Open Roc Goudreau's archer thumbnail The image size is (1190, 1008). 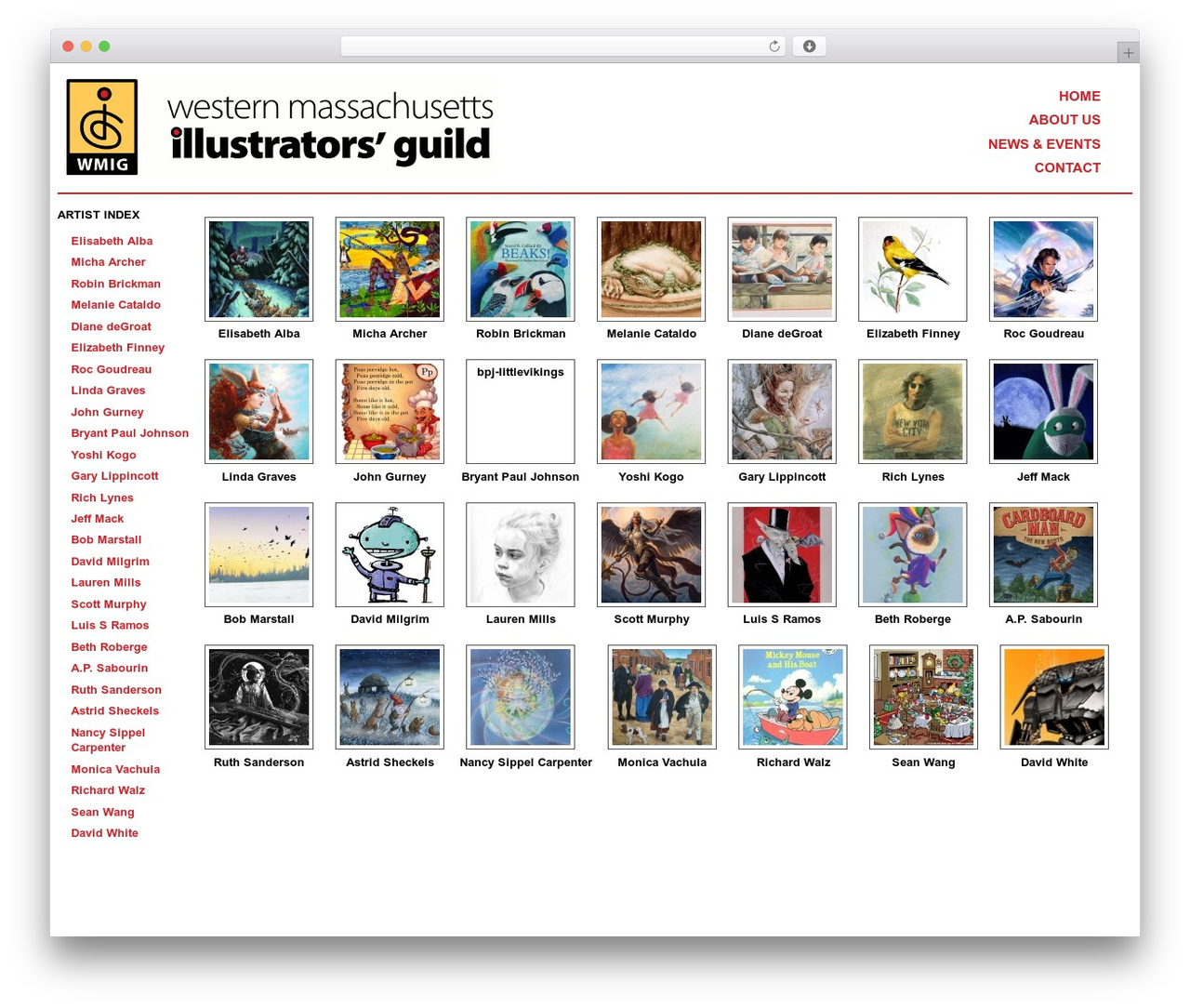point(1044,270)
